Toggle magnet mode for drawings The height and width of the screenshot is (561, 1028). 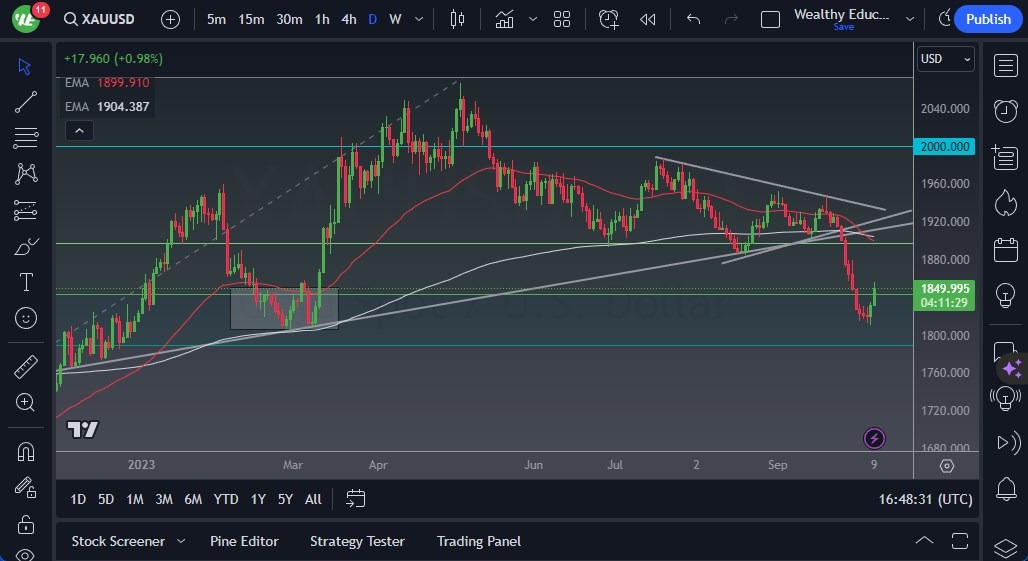tap(26, 451)
